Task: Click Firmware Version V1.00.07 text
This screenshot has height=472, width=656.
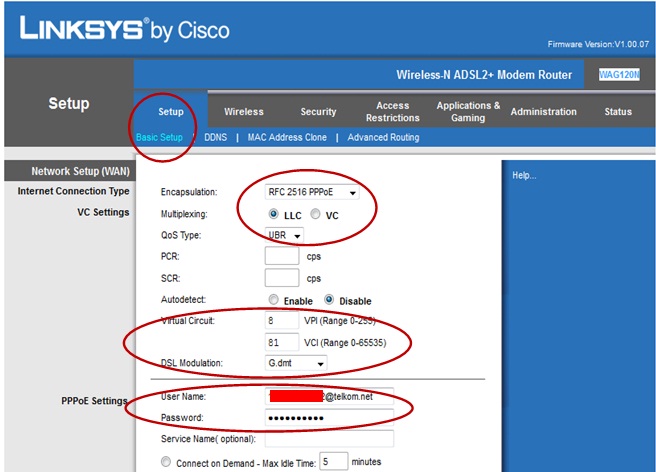Action: pyautogui.click(x=598, y=44)
